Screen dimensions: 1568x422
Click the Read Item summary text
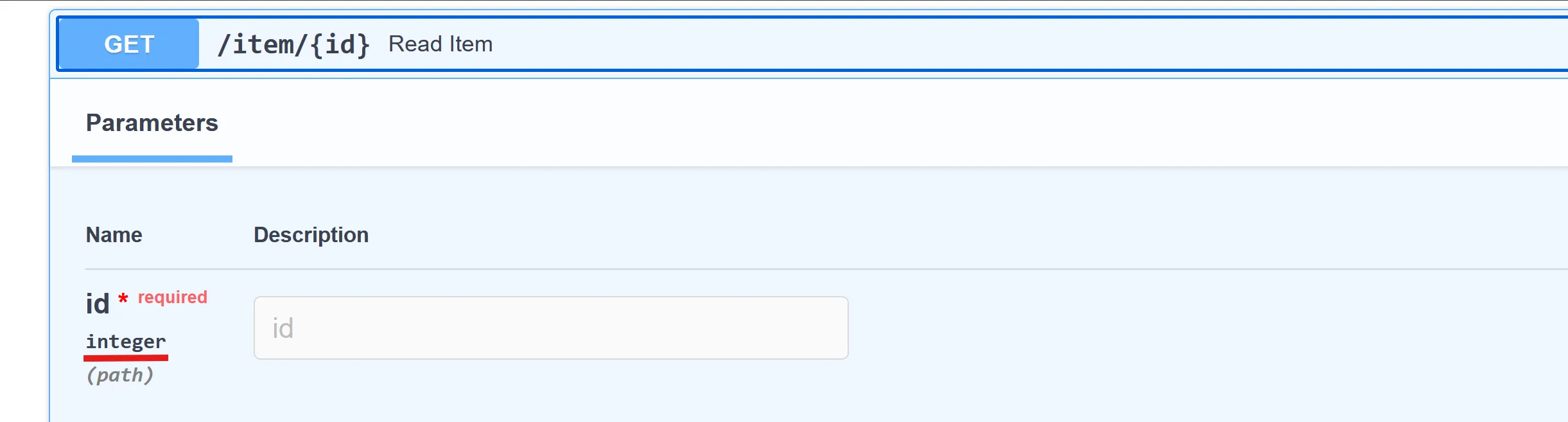click(440, 44)
